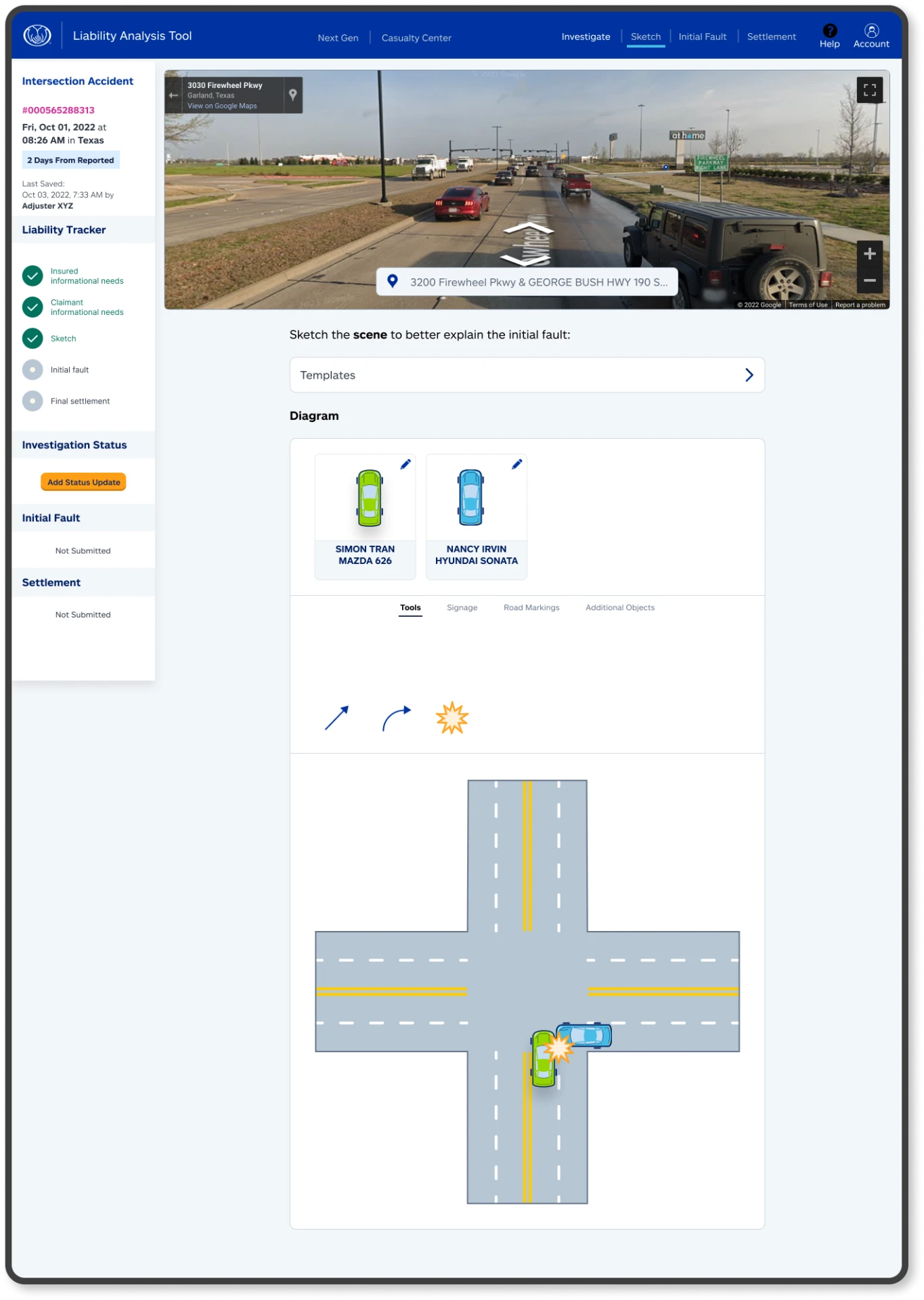Click the Allstate logo icon
The width and height of the screenshot is (924, 1300).
click(x=37, y=35)
